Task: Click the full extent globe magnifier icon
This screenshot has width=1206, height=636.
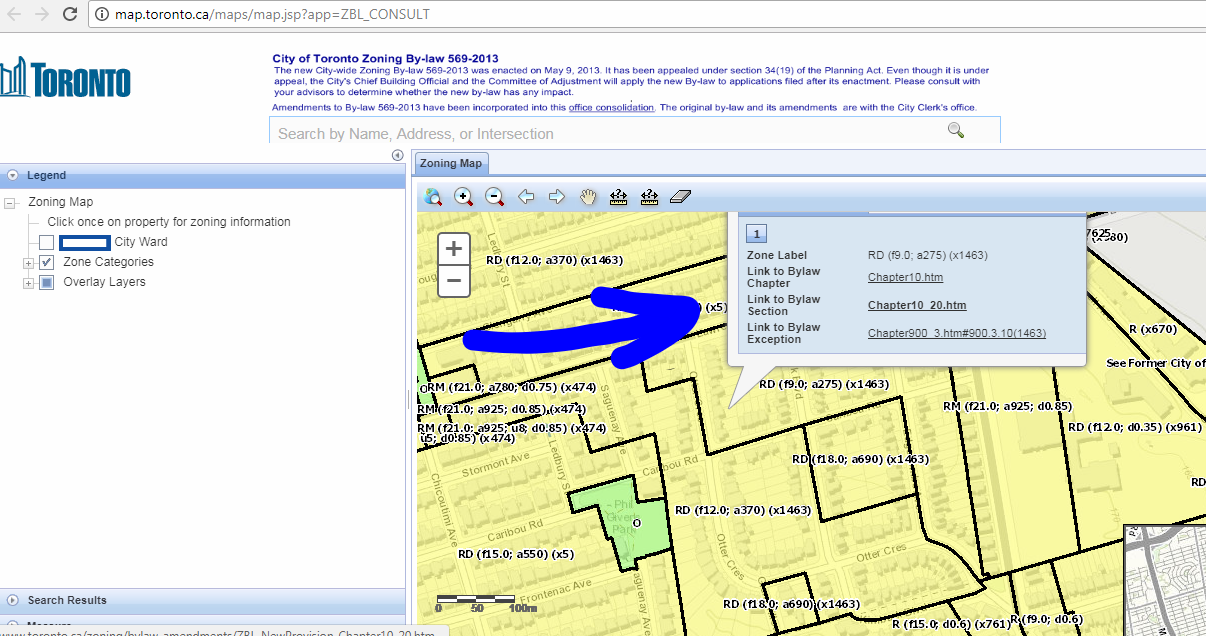Action: click(433, 197)
